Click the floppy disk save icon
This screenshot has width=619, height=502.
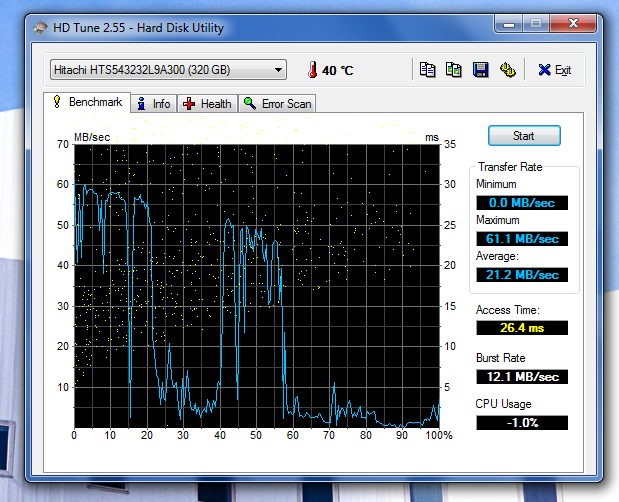tap(480, 70)
